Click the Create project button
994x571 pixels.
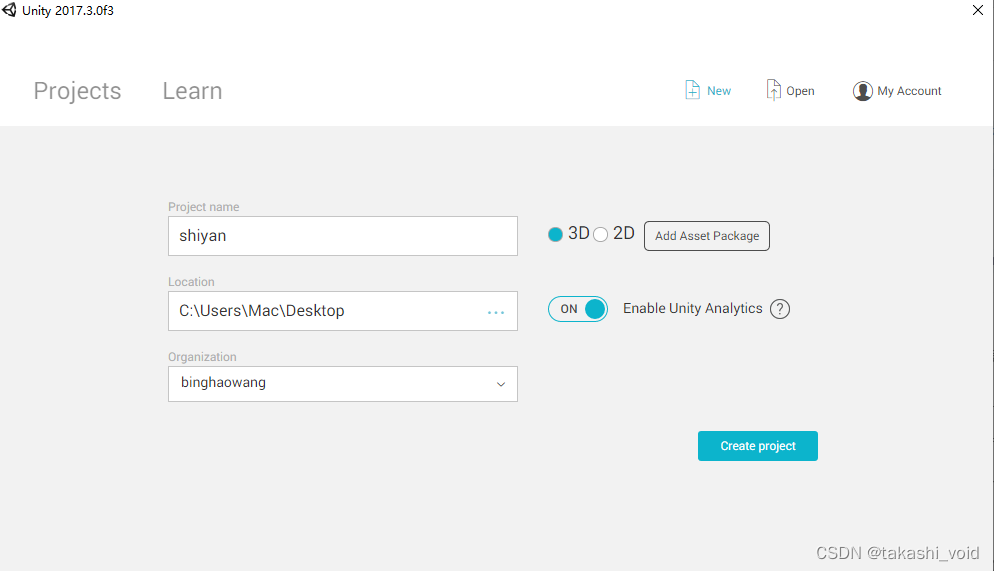pyautogui.click(x=758, y=446)
